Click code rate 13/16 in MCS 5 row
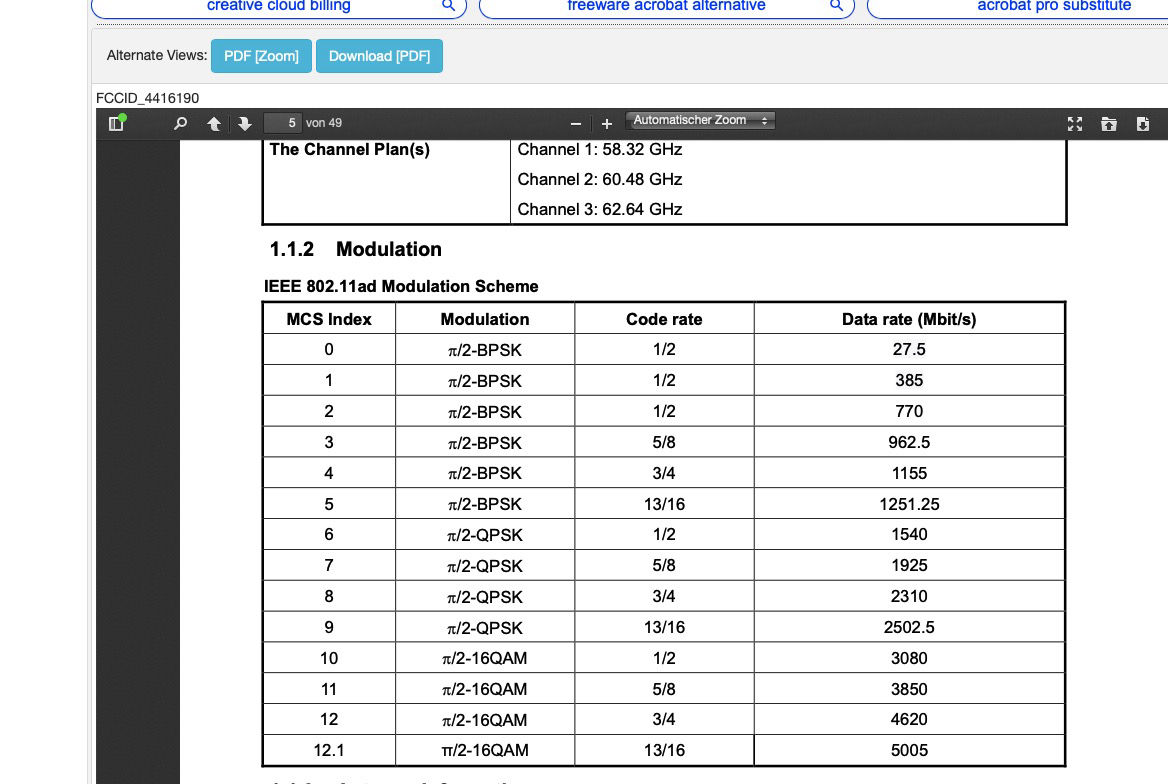Image resolution: width=1168 pixels, height=784 pixels. click(x=664, y=504)
